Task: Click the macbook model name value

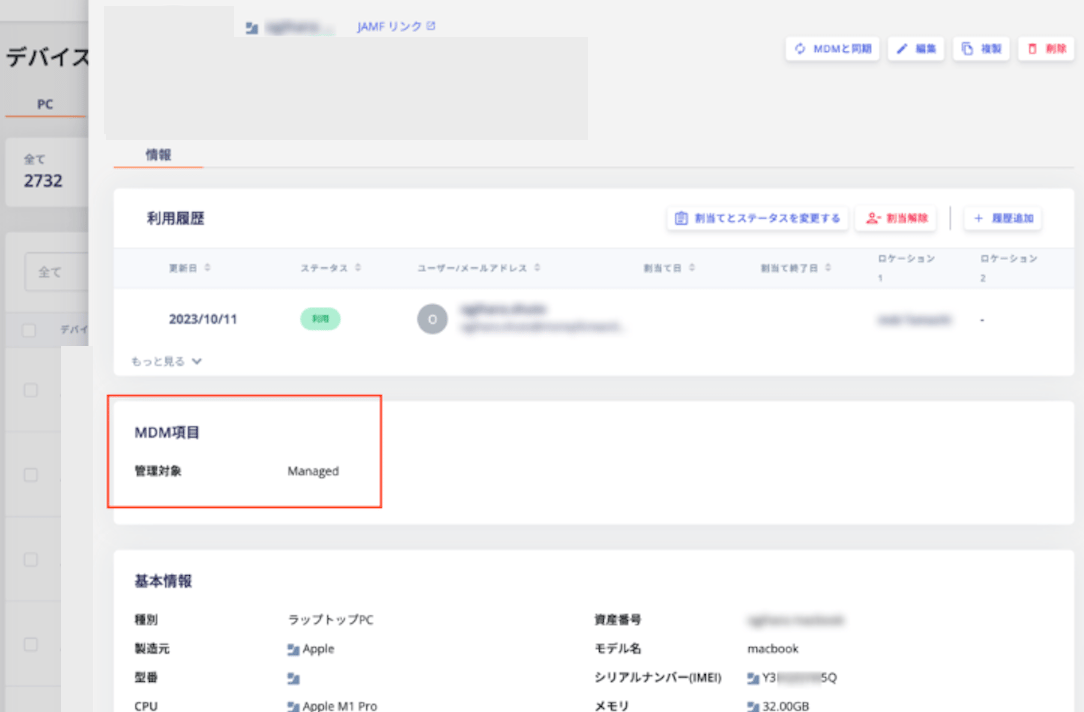Action: 773,648
